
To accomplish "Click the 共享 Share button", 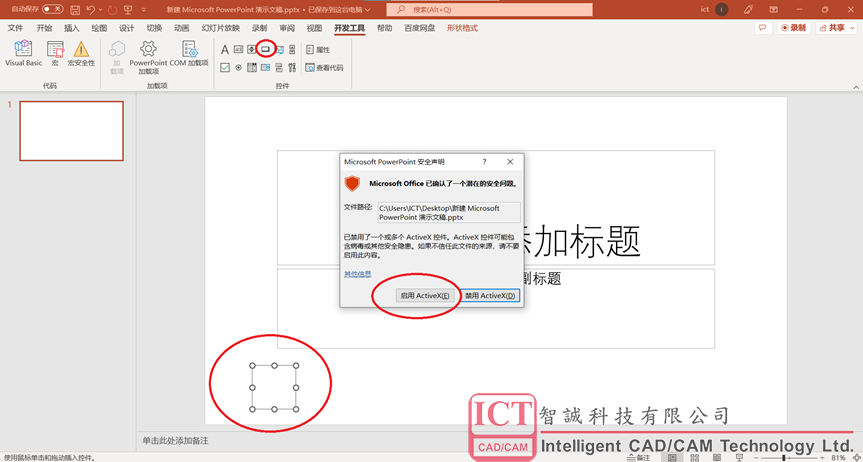I will 832,28.
